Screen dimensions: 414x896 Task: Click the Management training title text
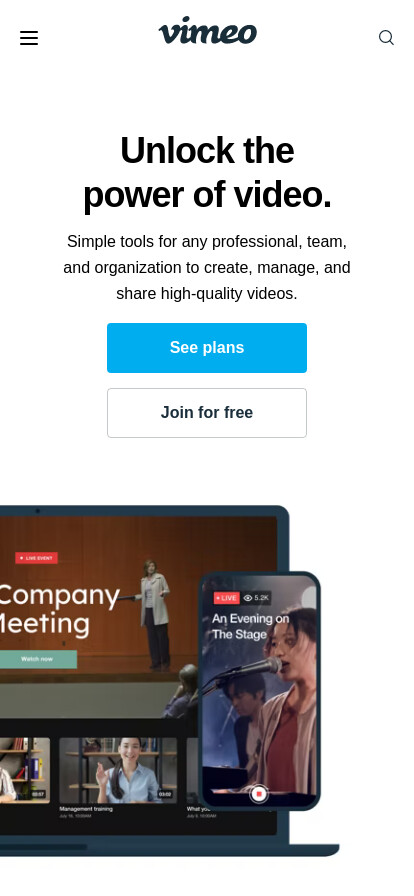pyautogui.click(x=86, y=809)
